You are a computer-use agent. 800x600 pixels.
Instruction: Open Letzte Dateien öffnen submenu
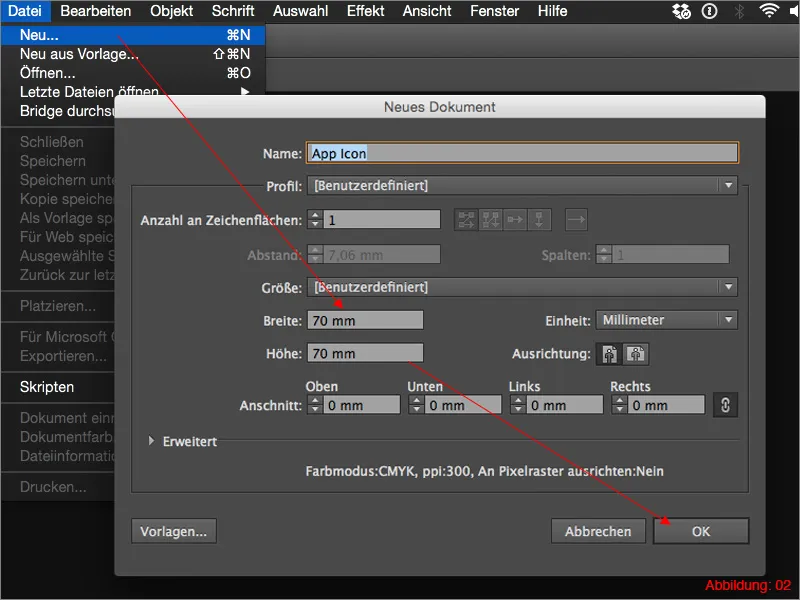[x=135, y=92]
